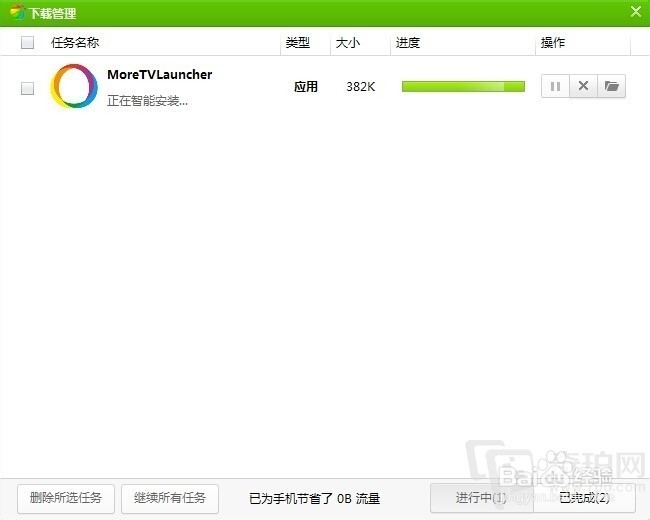This screenshot has height=520, width=650.
Task: Click the 删除所选任务 button
Action: click(x=66, y=498)
